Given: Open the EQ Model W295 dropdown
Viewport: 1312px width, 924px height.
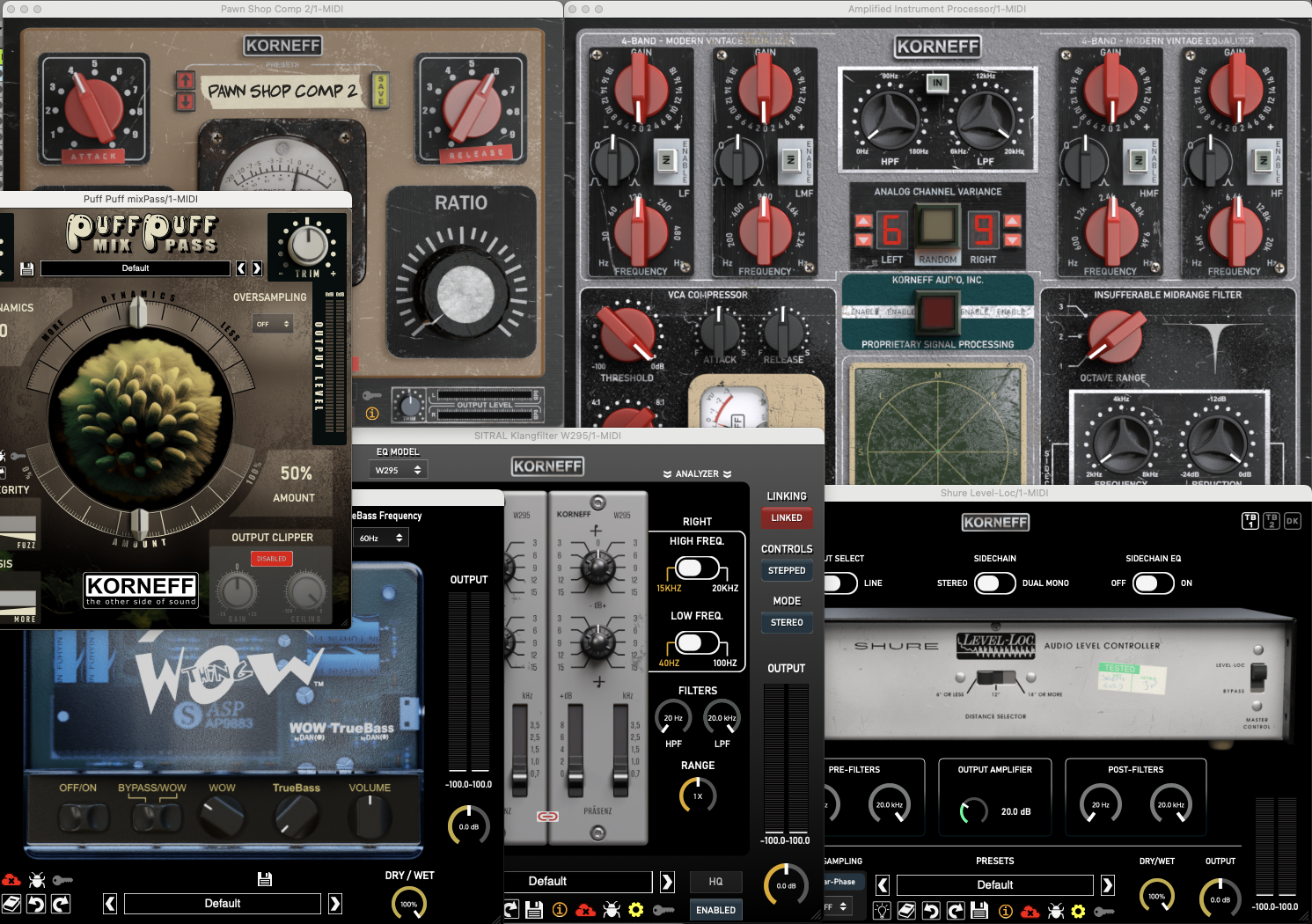Looking at the screenshot, I should (398, 470).
